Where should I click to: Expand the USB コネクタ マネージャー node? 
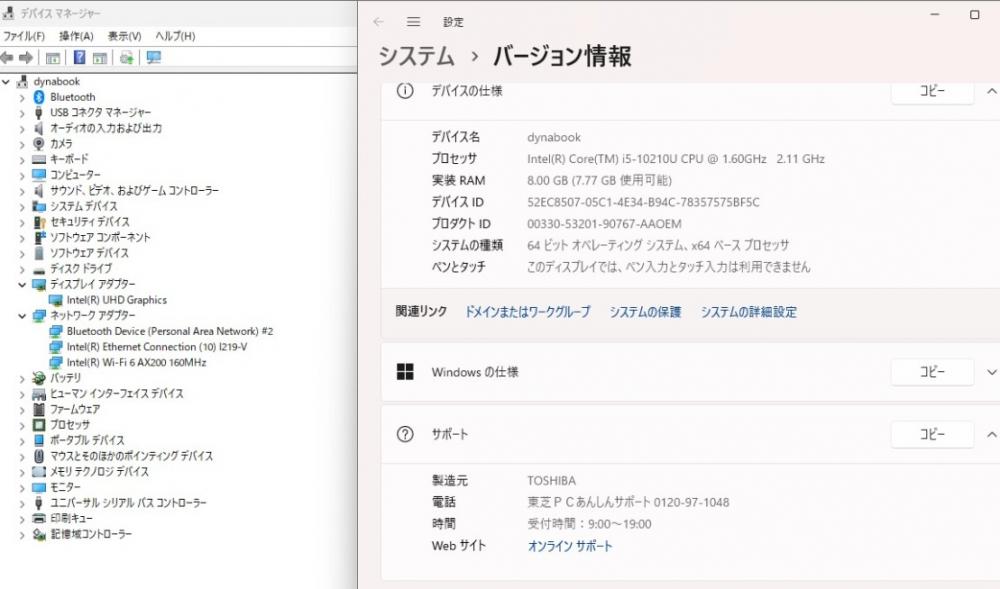22,113
